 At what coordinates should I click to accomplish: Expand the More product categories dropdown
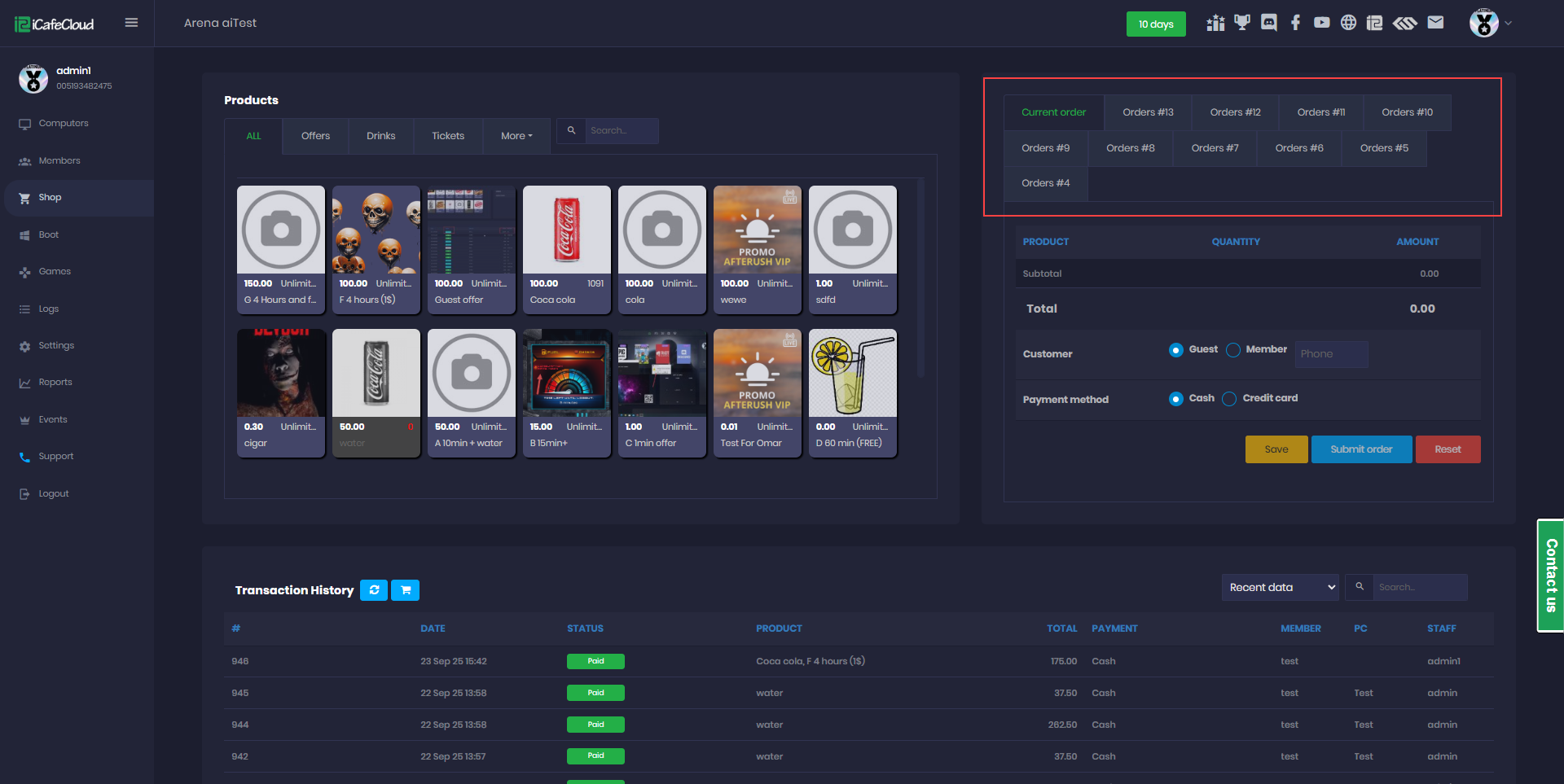tap(516, 136)
